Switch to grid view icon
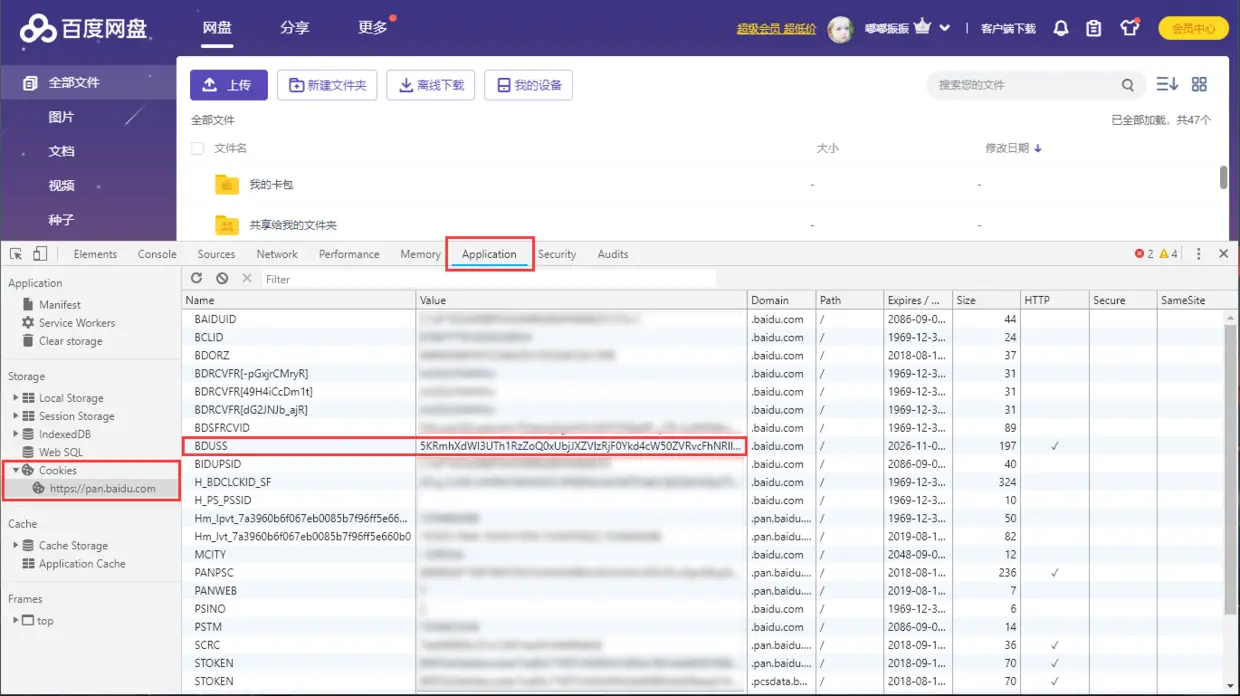 pos(1199,85)
